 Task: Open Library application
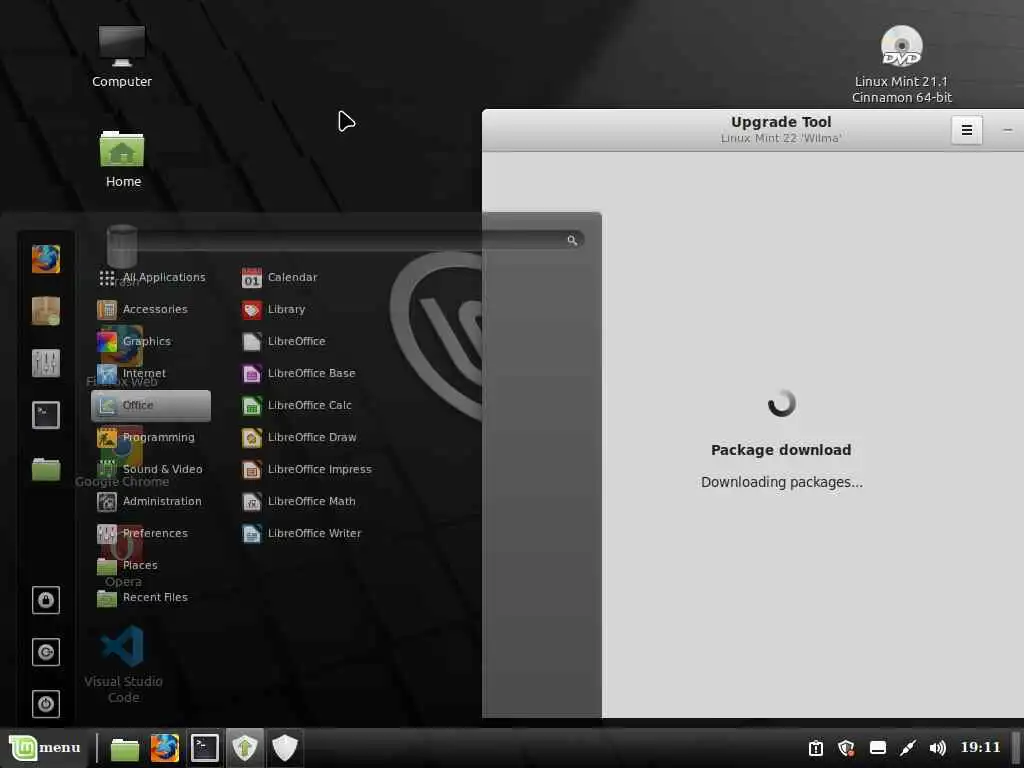274,310
